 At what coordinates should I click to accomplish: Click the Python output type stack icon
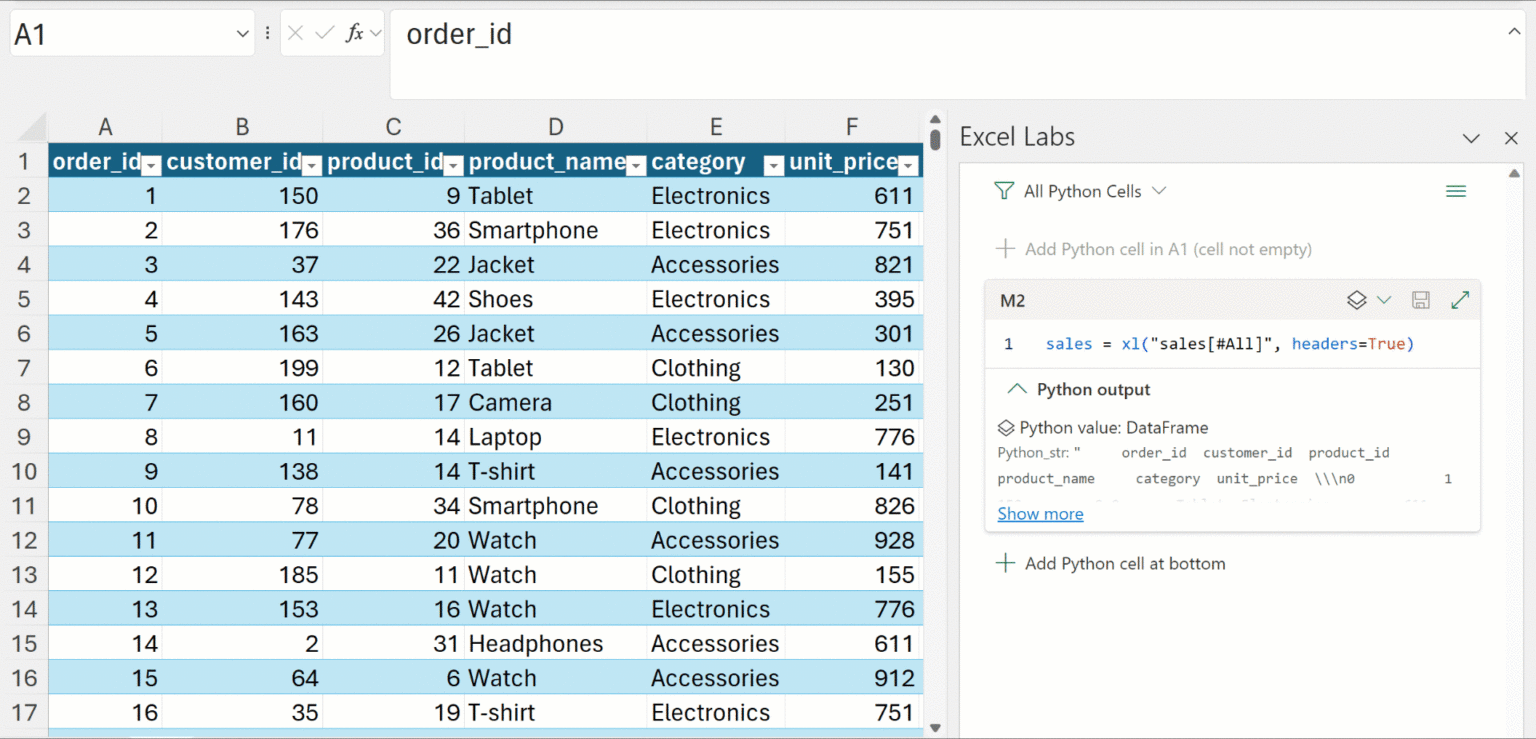1356,300
